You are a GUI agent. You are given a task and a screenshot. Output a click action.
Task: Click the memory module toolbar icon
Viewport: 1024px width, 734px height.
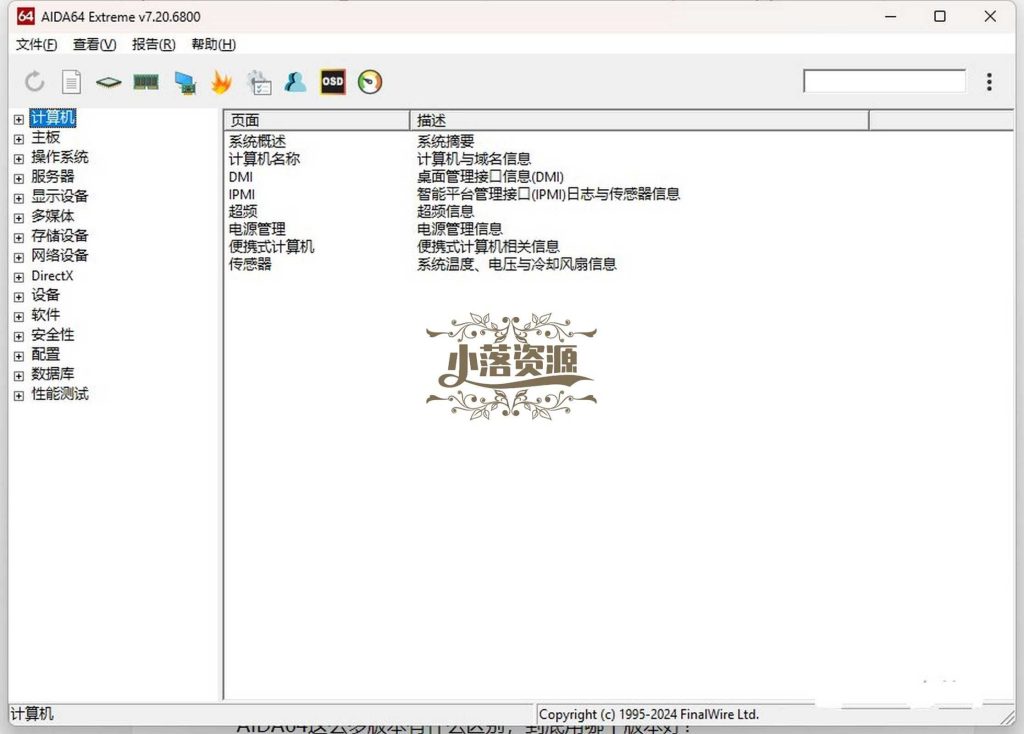146,82
